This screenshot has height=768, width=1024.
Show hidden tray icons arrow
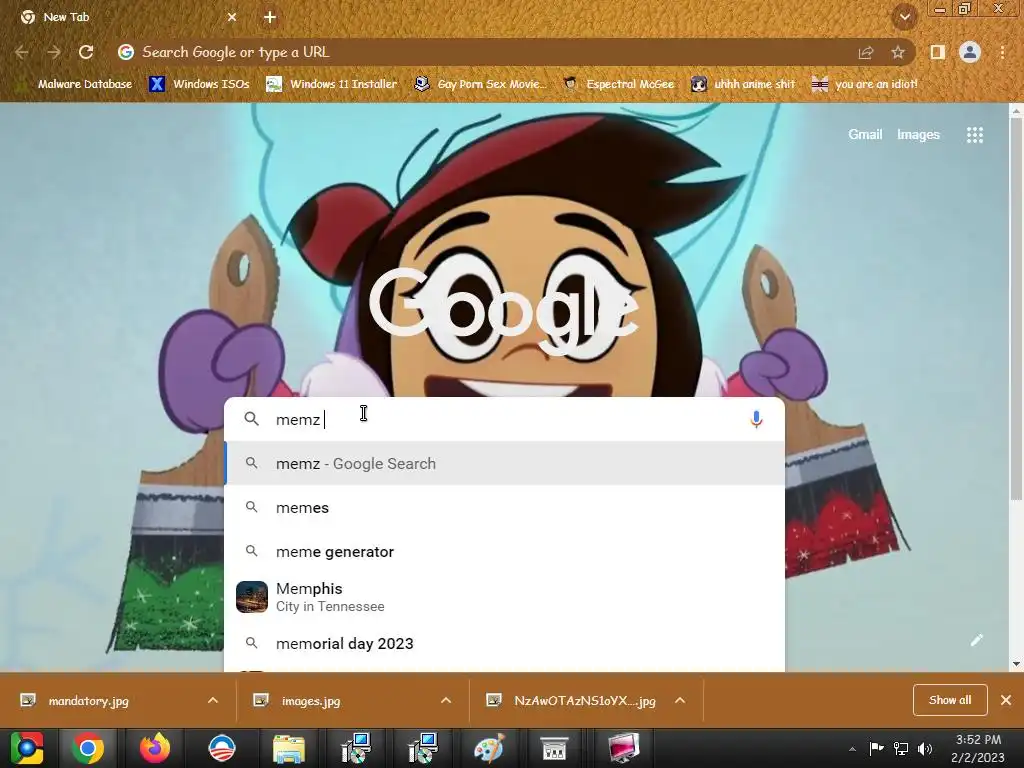(852, 749)
